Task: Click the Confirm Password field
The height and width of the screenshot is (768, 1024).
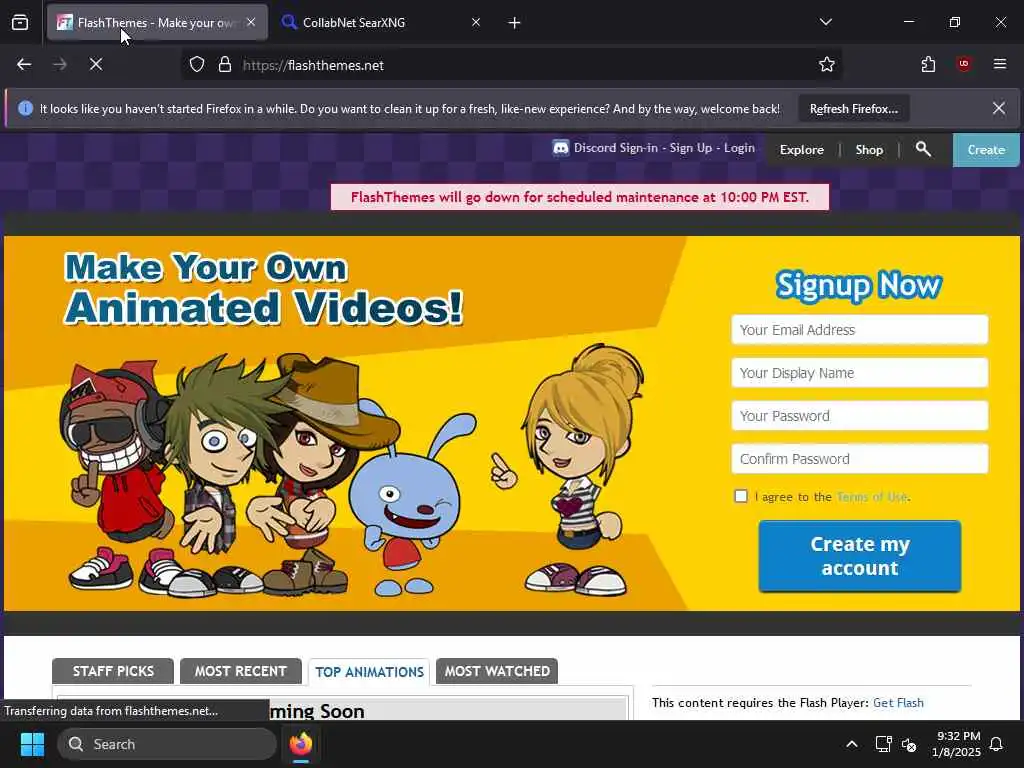Action: (x=859, y=459)
